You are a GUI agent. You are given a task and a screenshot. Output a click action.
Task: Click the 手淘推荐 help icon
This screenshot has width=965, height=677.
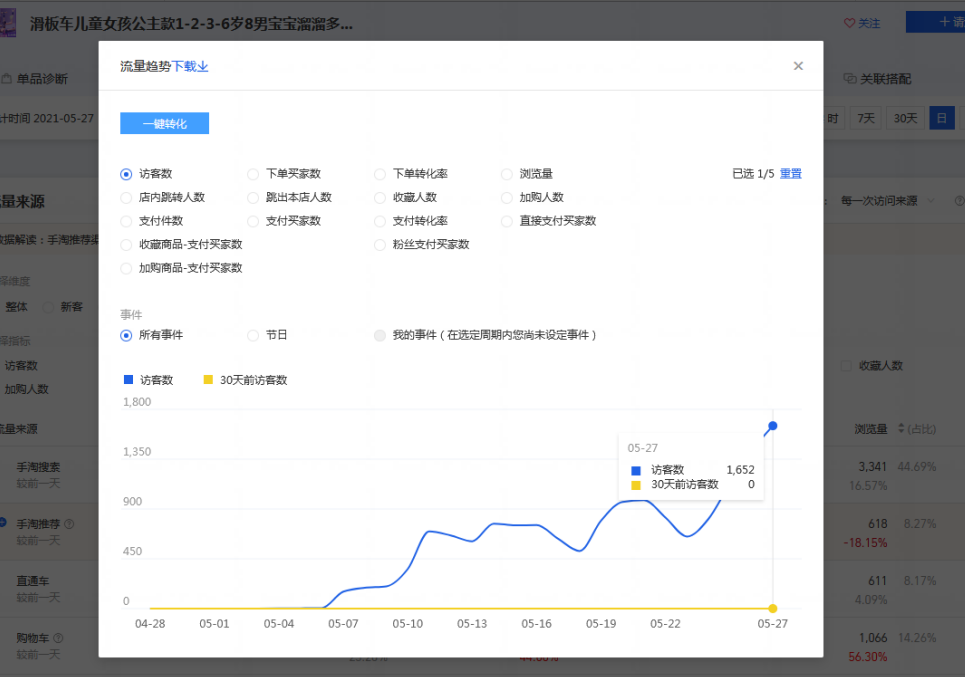pyautogui.click(x=69, y=524)
